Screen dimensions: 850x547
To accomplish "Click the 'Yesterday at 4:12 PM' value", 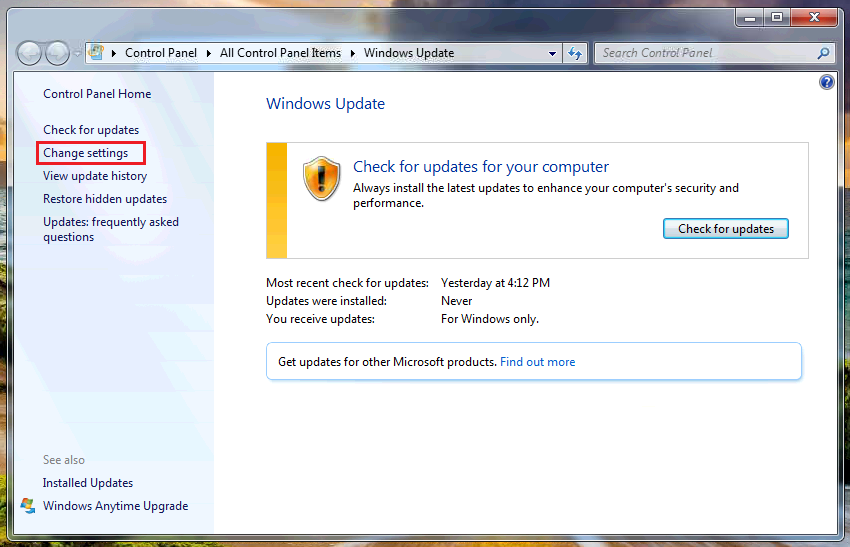I will click(x=495, y=283).
